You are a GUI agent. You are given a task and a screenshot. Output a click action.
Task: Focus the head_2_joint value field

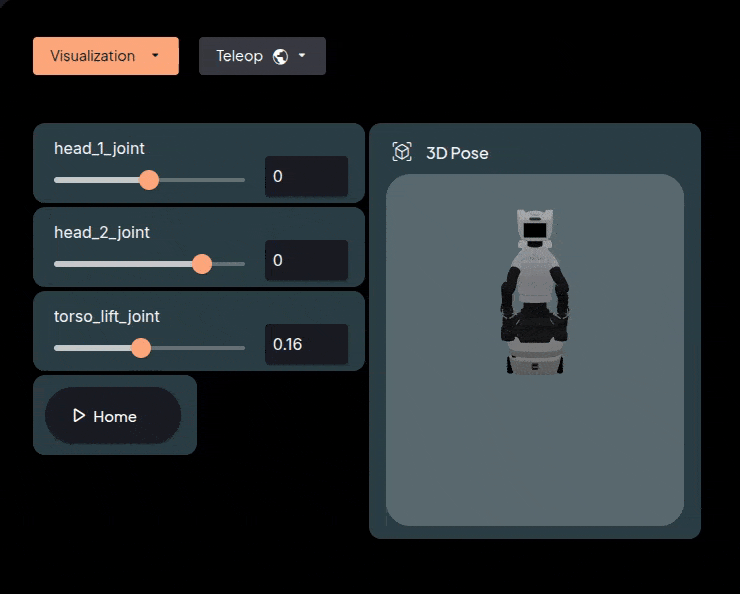pos(306,260)
